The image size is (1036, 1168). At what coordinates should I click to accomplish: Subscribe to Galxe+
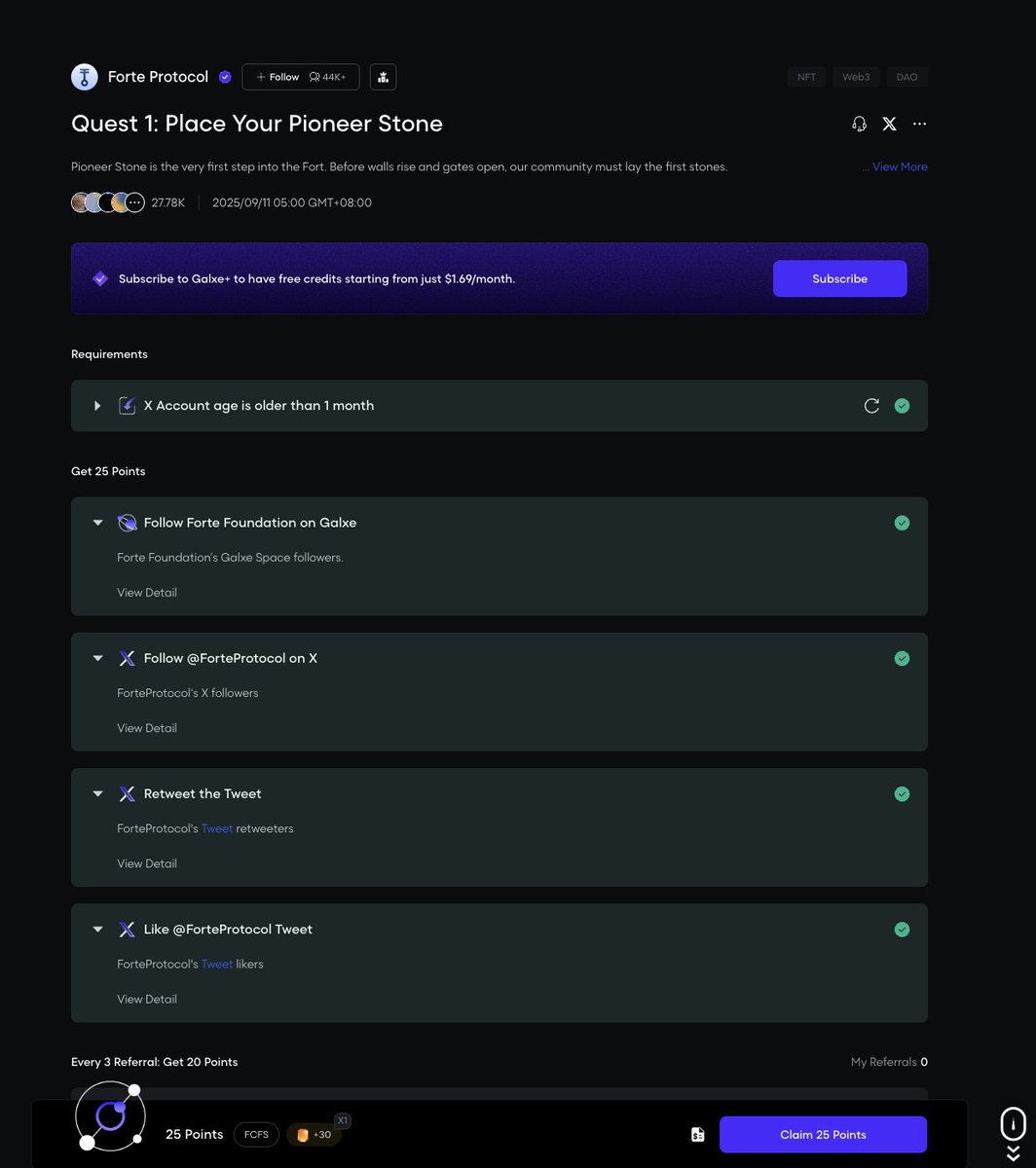(839, 278)
